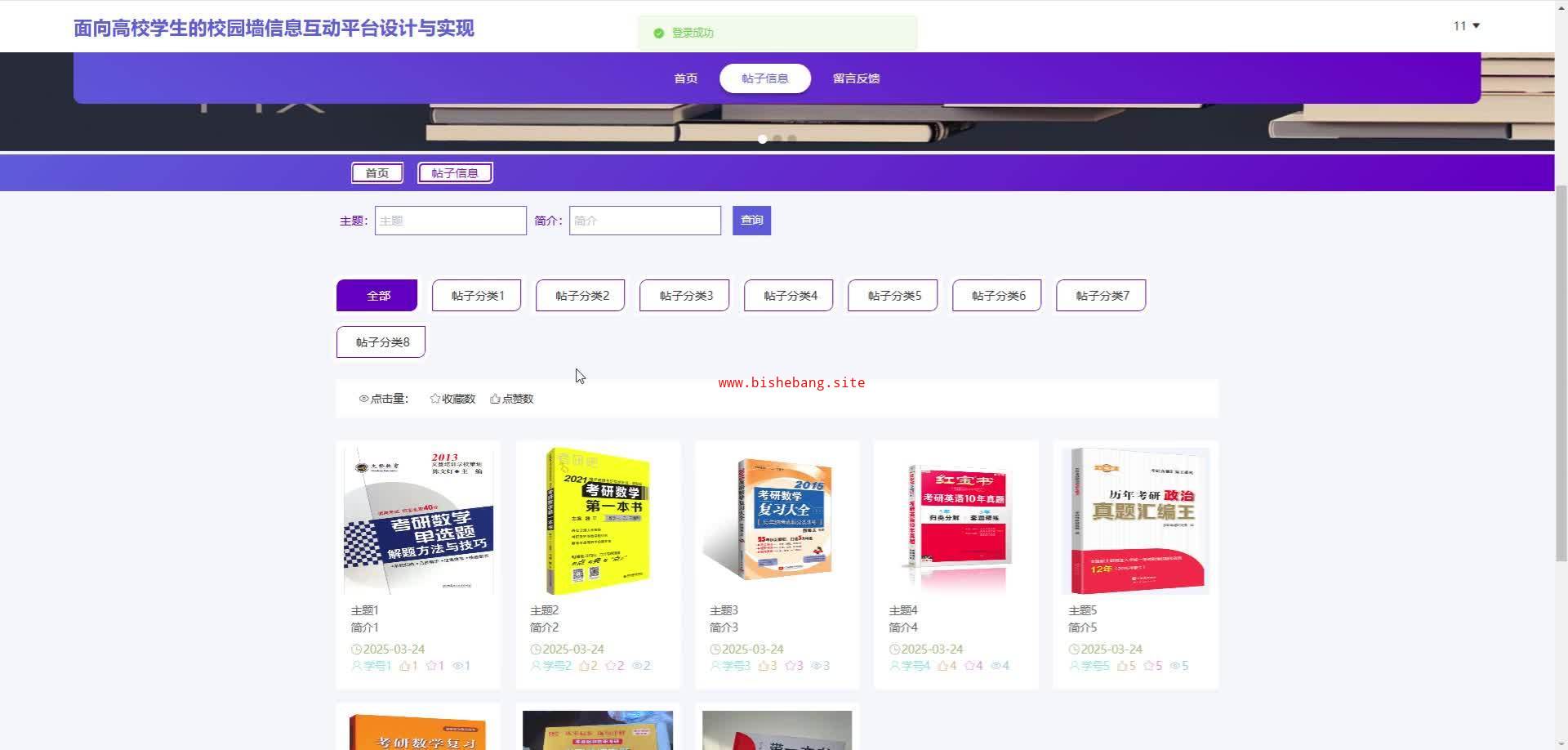Click the thumbs-up icon on 主题1 card
This screenshot has height=750, width=1568.
(x=405, y=666)
